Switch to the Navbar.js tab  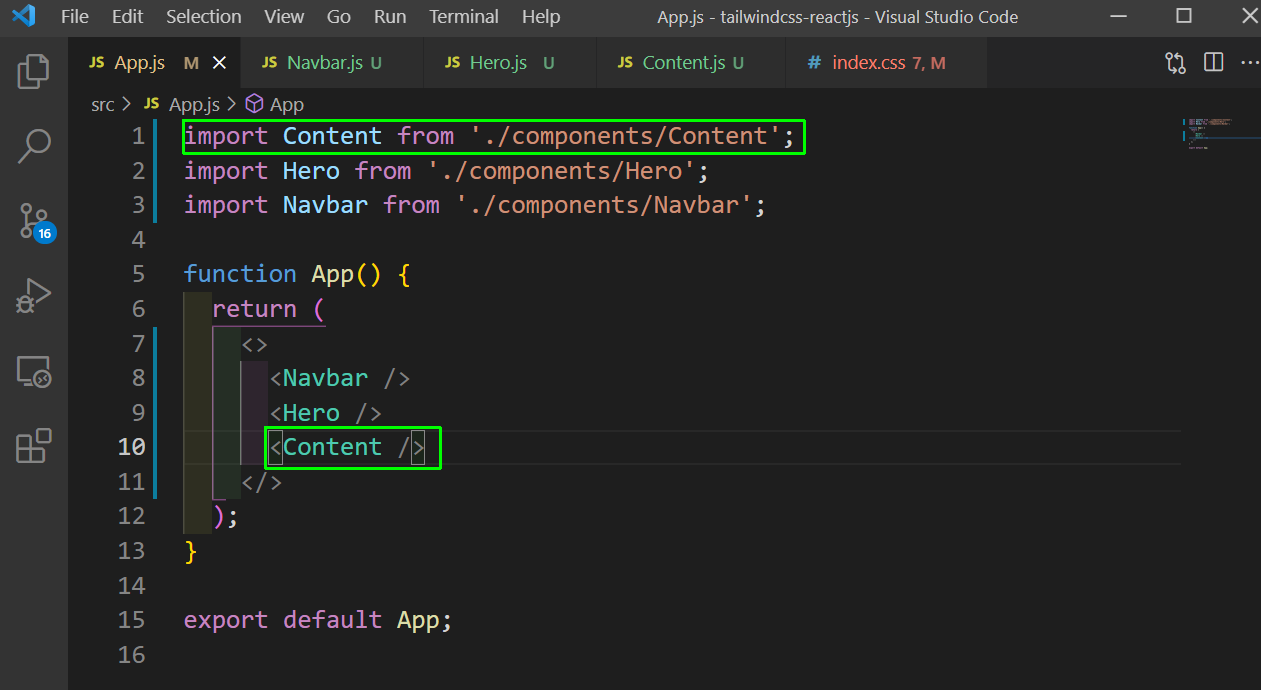coord(333,63)
